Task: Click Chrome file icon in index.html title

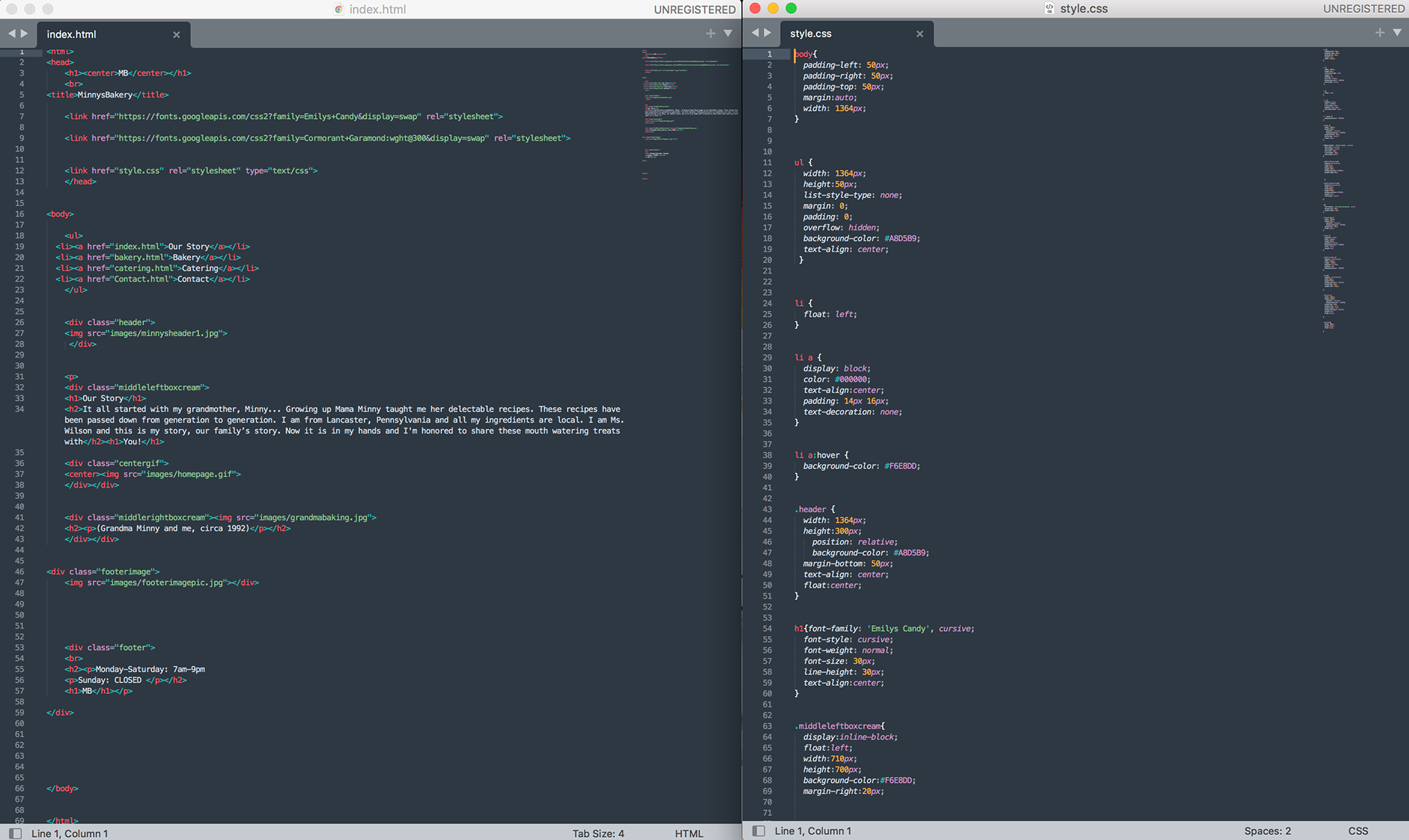Action: coord(339,10)
